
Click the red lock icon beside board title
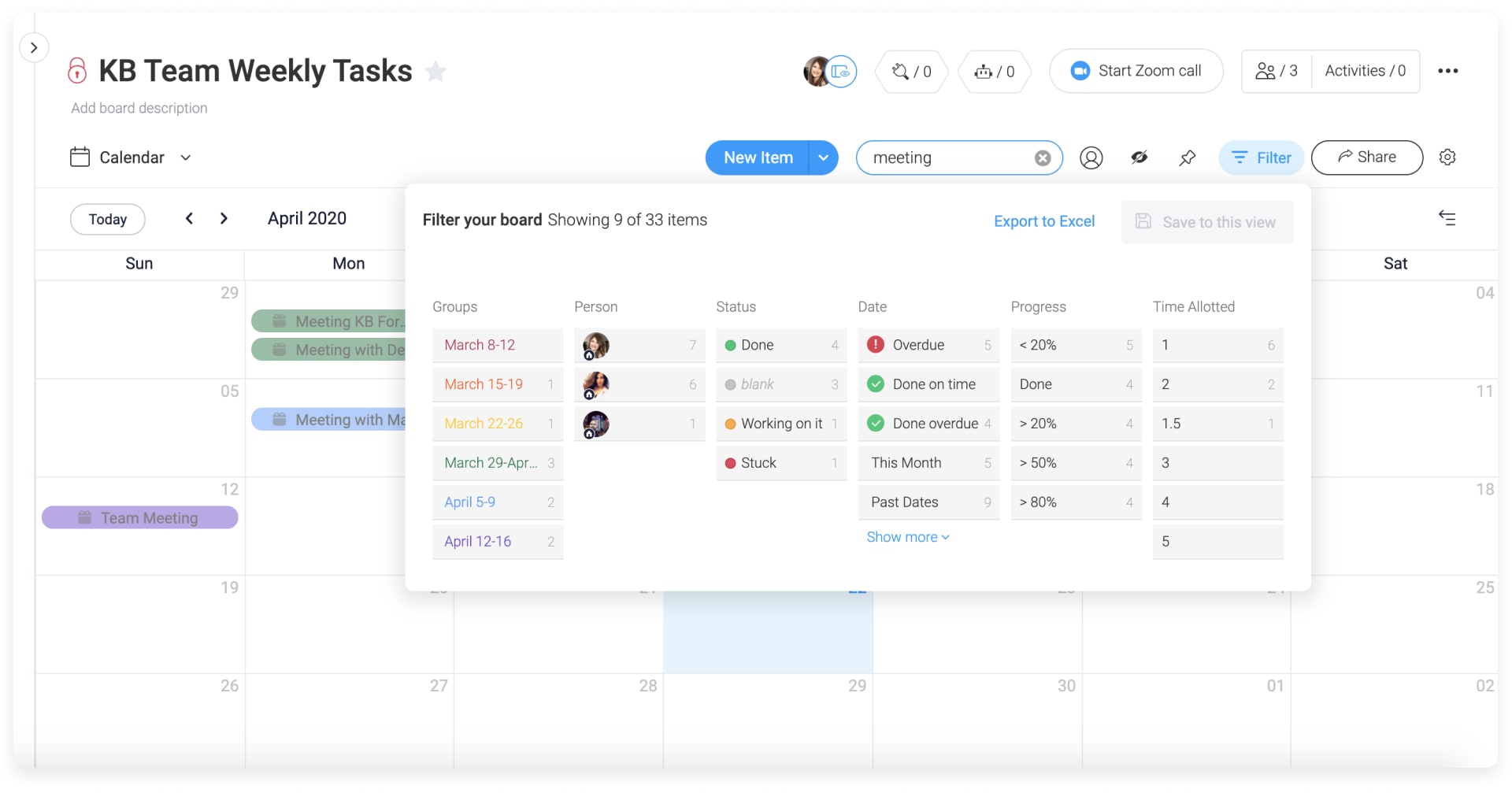point(77,71)
